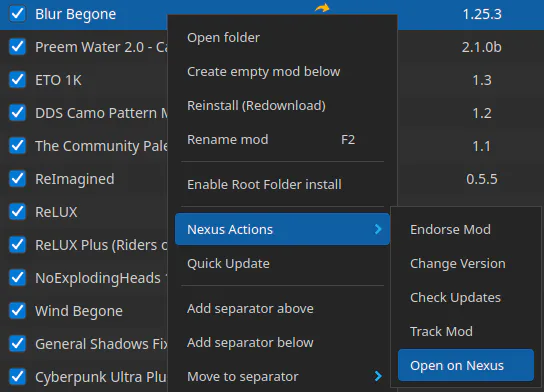
Task: Expand Move to separator chevron
Action: coord(378,376)
